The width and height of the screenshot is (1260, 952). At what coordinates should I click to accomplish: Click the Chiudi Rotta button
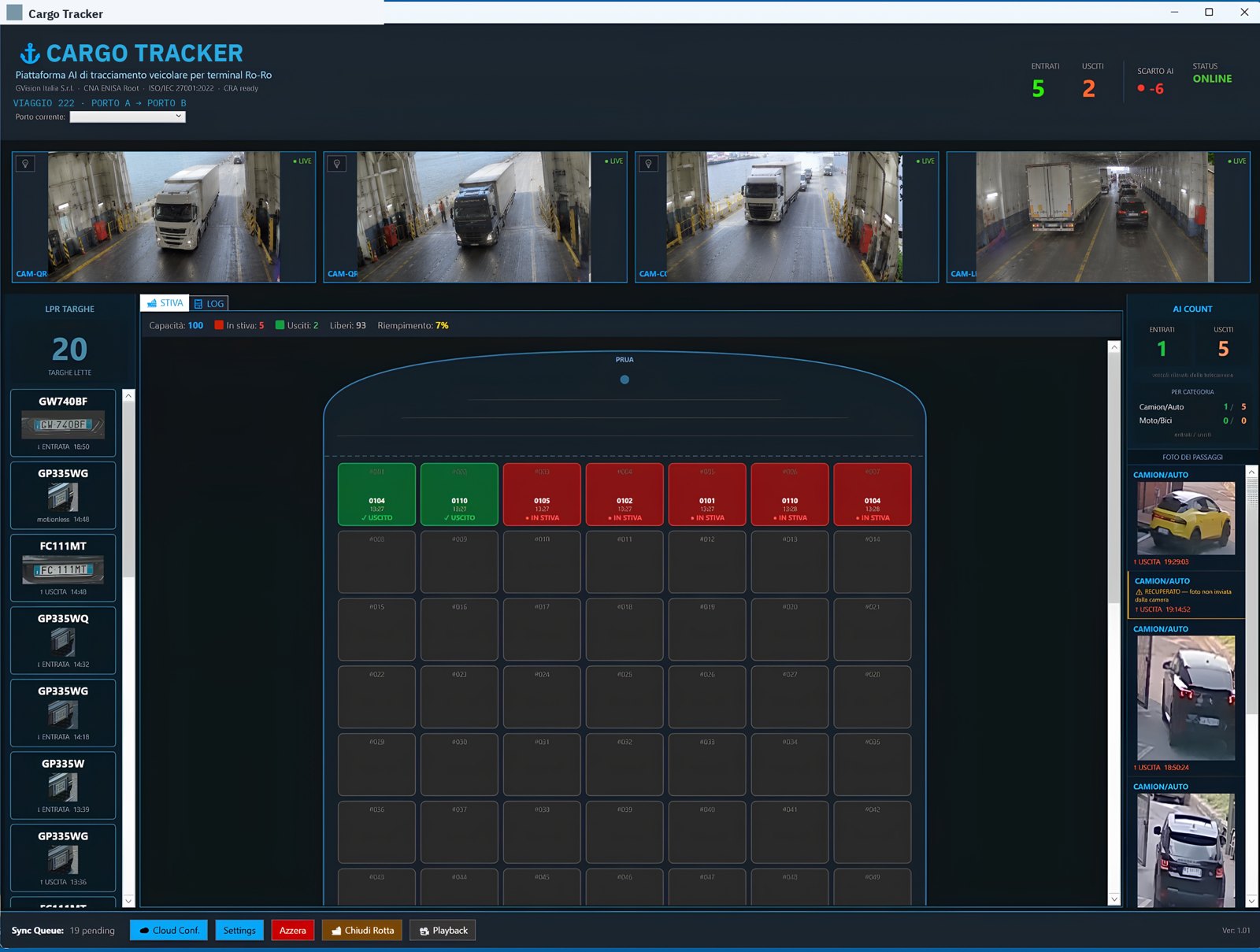[362, 931]
